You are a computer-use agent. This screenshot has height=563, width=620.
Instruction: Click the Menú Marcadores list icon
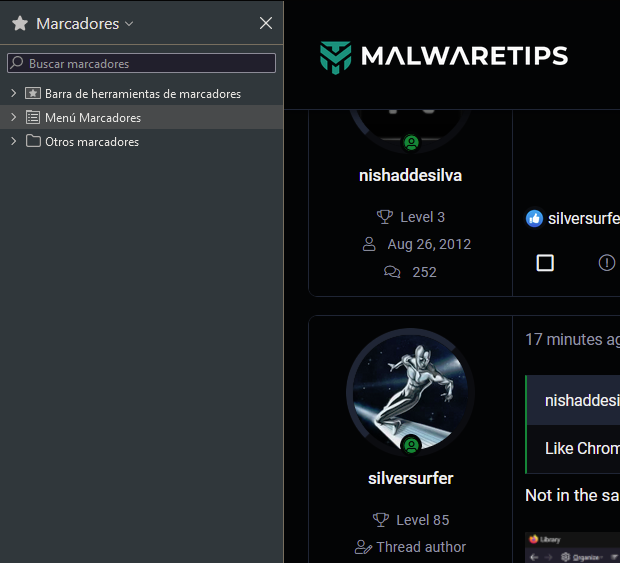33,117
